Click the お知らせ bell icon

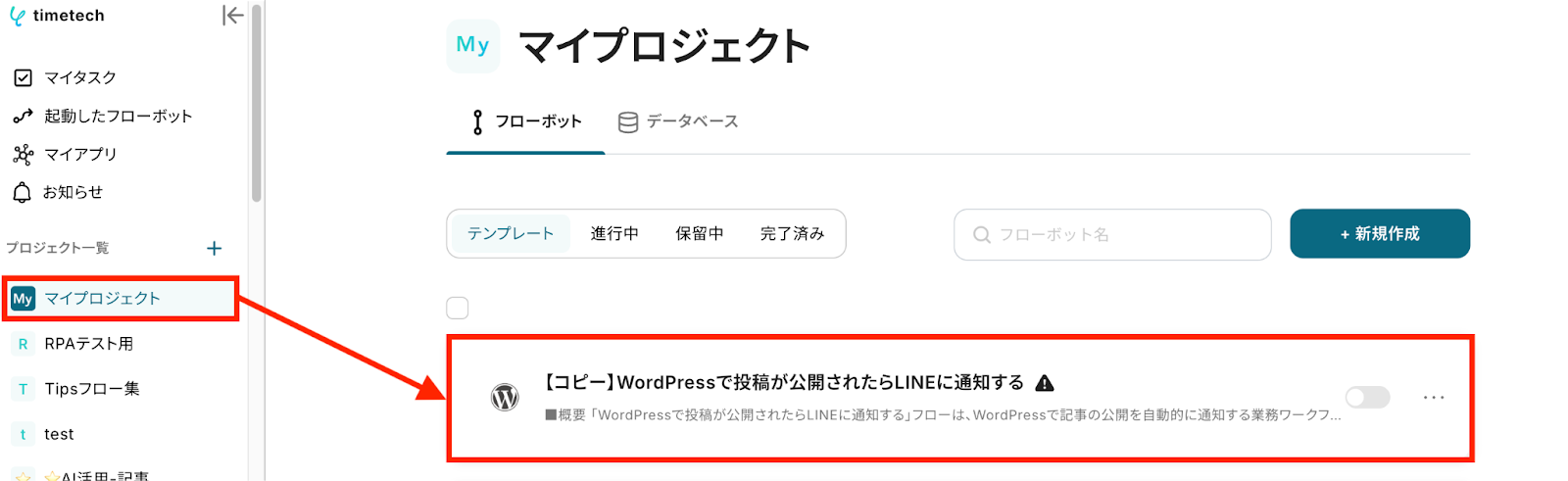tap(22, 192)
